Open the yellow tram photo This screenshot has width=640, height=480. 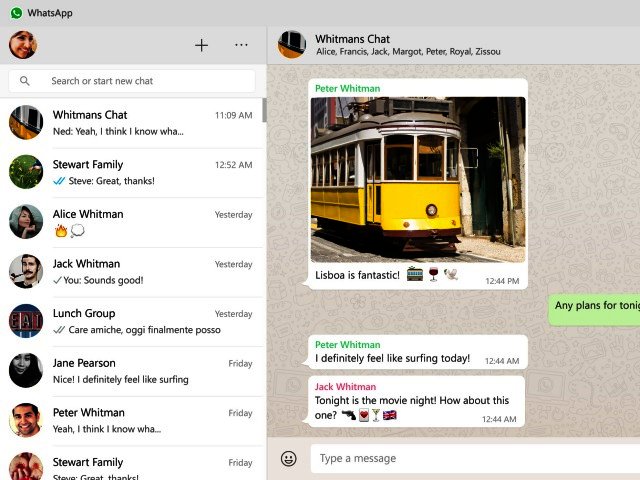pyautogui.click(x=418, y=180)
